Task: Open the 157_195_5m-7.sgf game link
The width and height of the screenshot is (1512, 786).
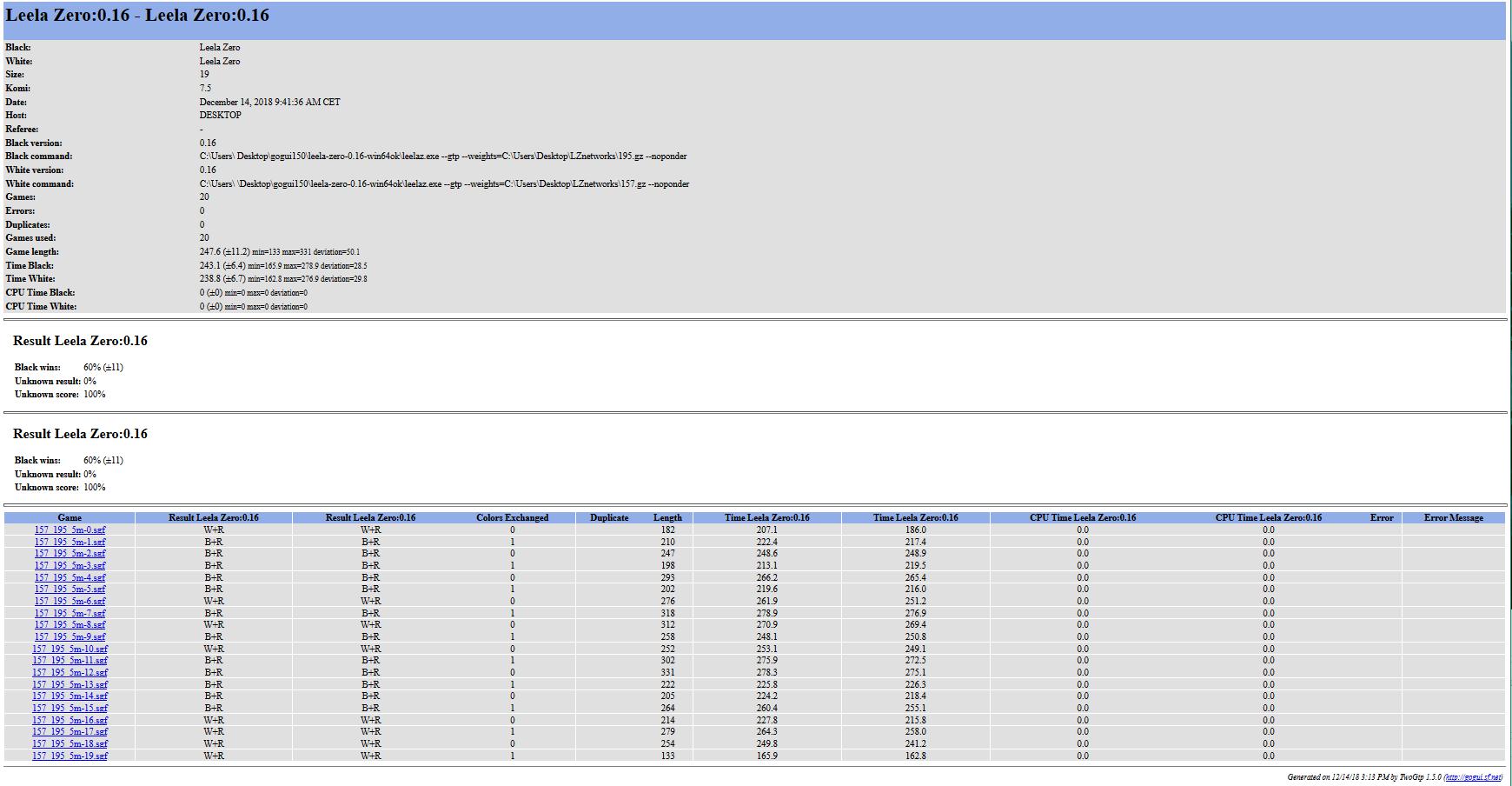Action: pyautogui.click(x=70, y=613)
